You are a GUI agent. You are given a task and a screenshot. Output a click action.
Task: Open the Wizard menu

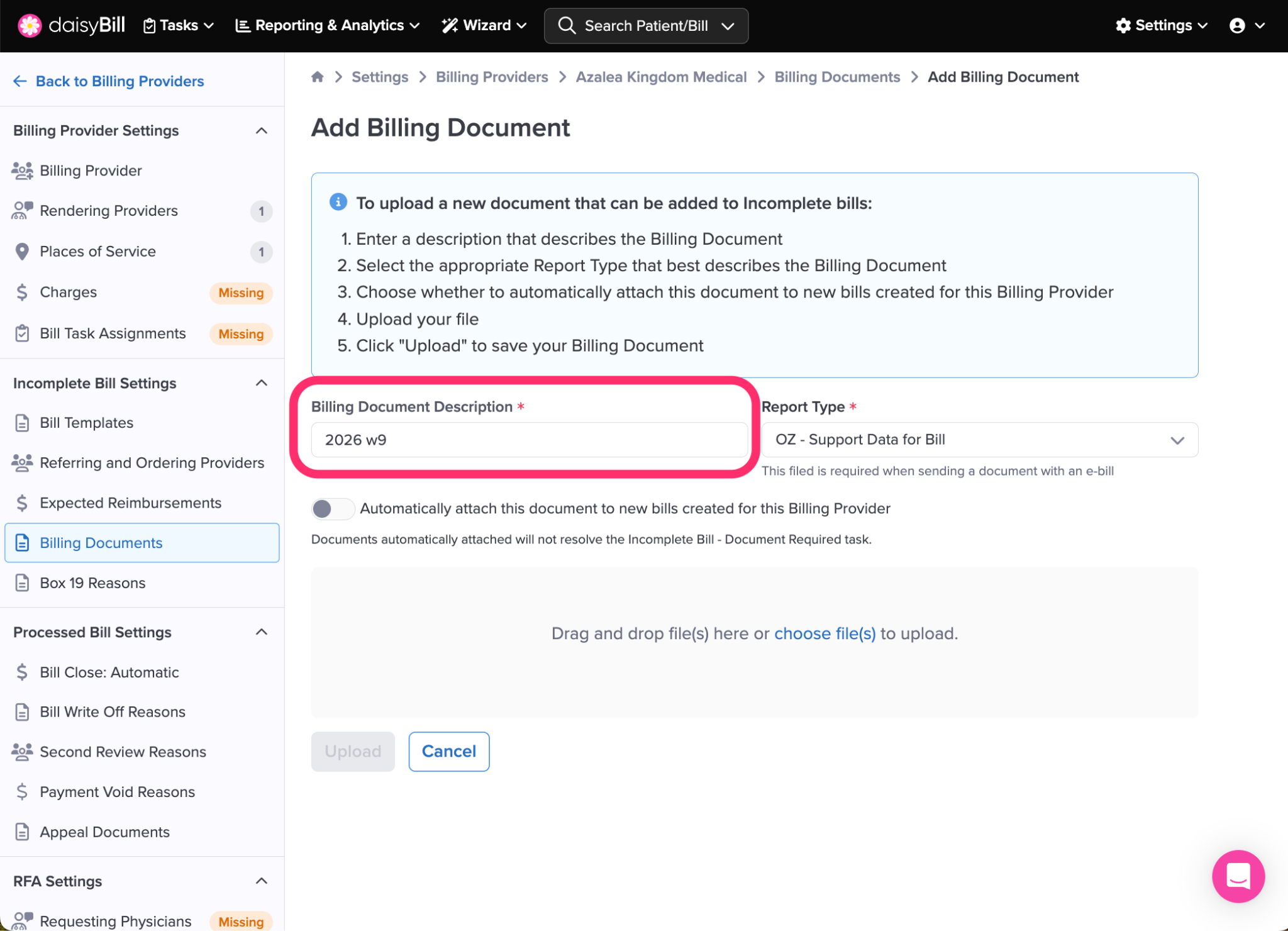[484, 25]
